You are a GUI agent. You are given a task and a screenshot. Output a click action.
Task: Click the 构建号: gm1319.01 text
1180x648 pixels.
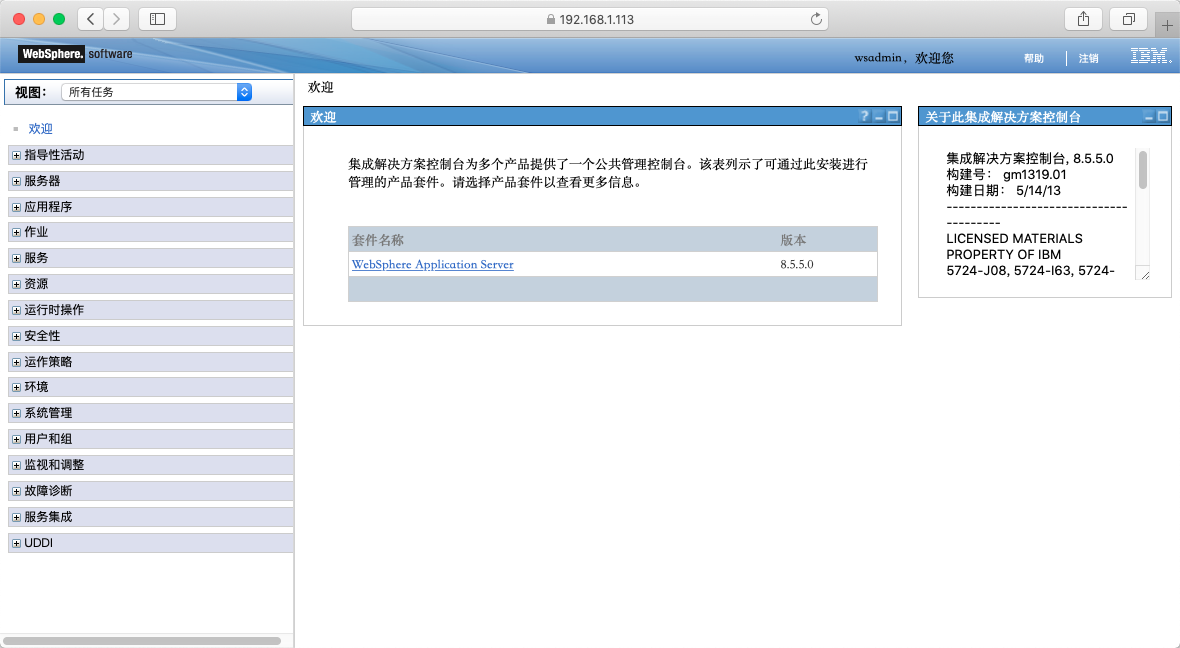pos(1006,175)
